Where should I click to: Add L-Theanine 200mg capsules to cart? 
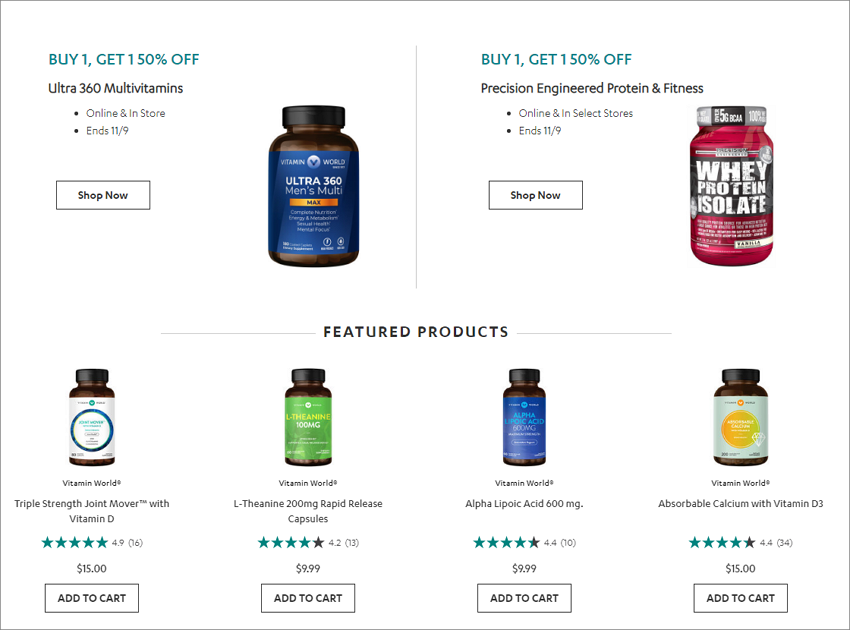[x=308, y=598]
